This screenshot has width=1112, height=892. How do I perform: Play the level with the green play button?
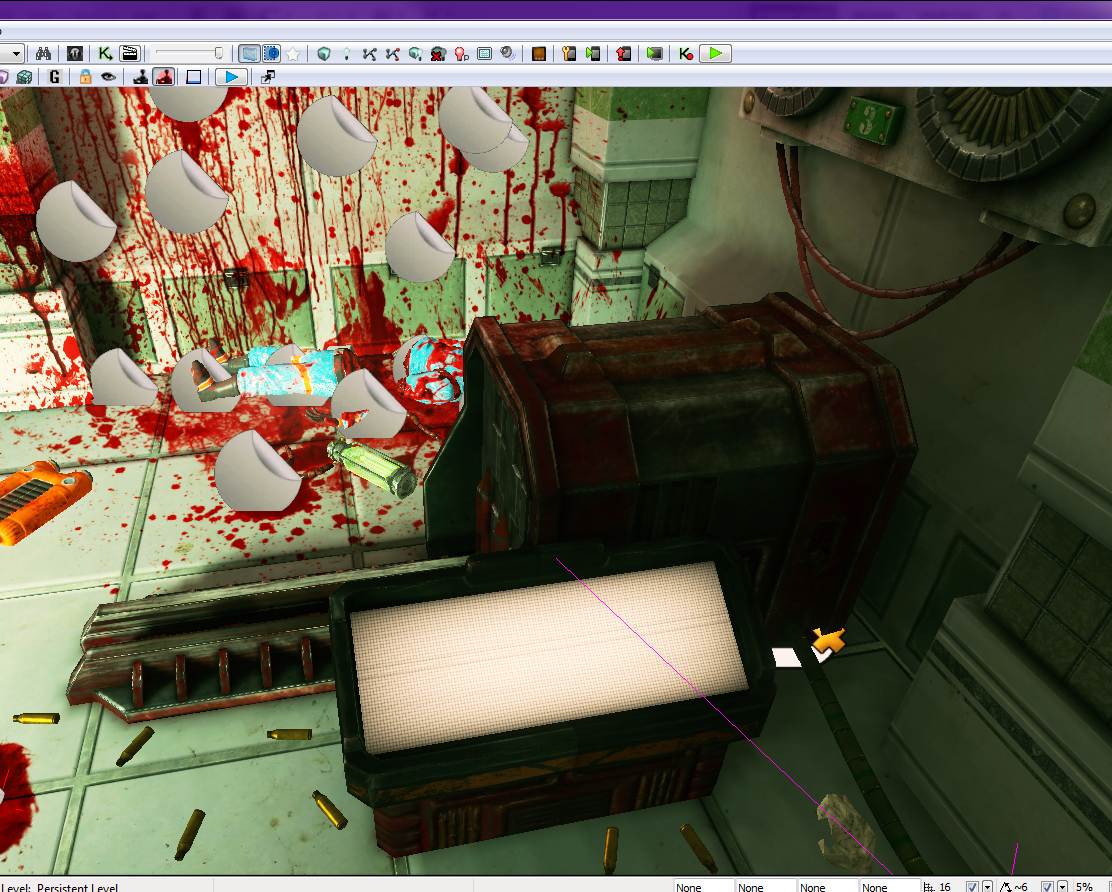(x=716, y=54)
